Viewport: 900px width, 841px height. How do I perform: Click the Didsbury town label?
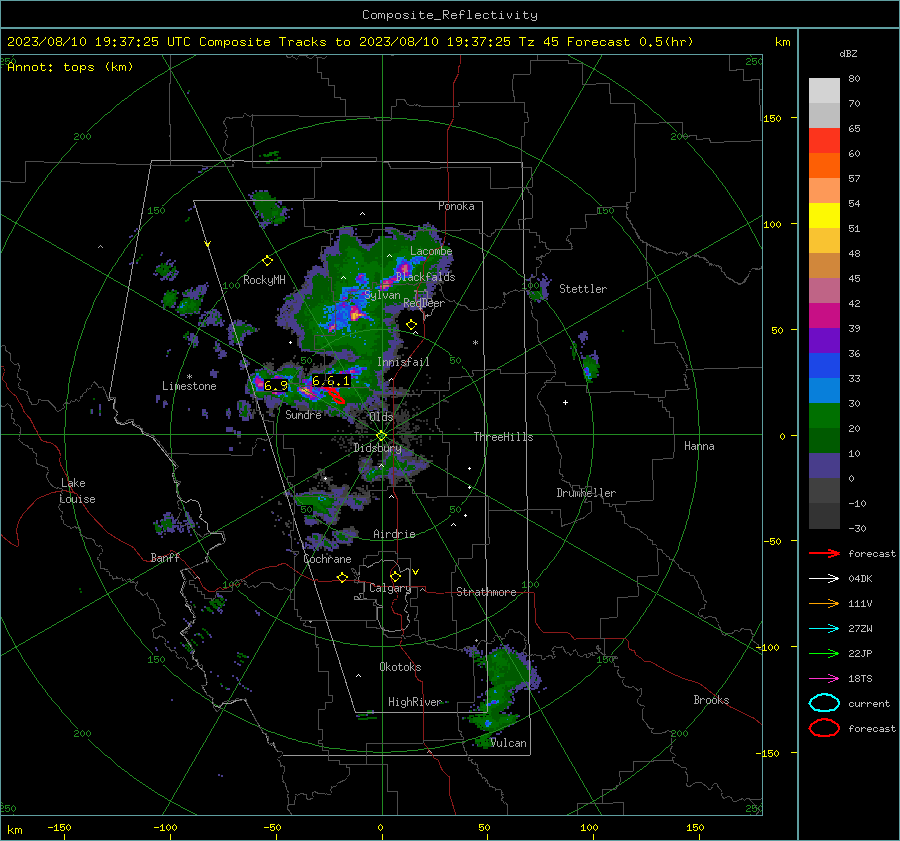coord(377,448)
